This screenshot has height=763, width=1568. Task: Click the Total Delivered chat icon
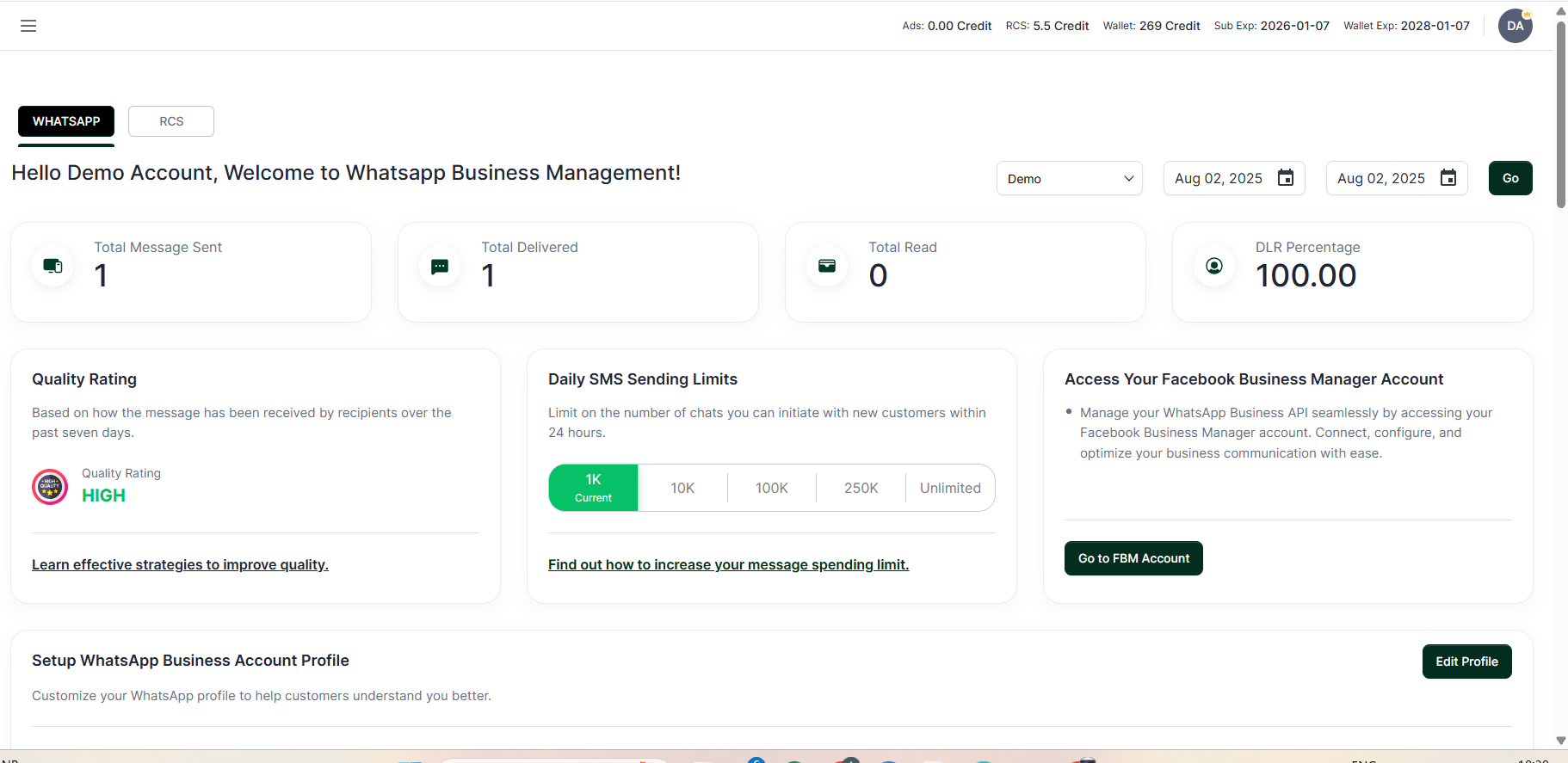[440, 267]
